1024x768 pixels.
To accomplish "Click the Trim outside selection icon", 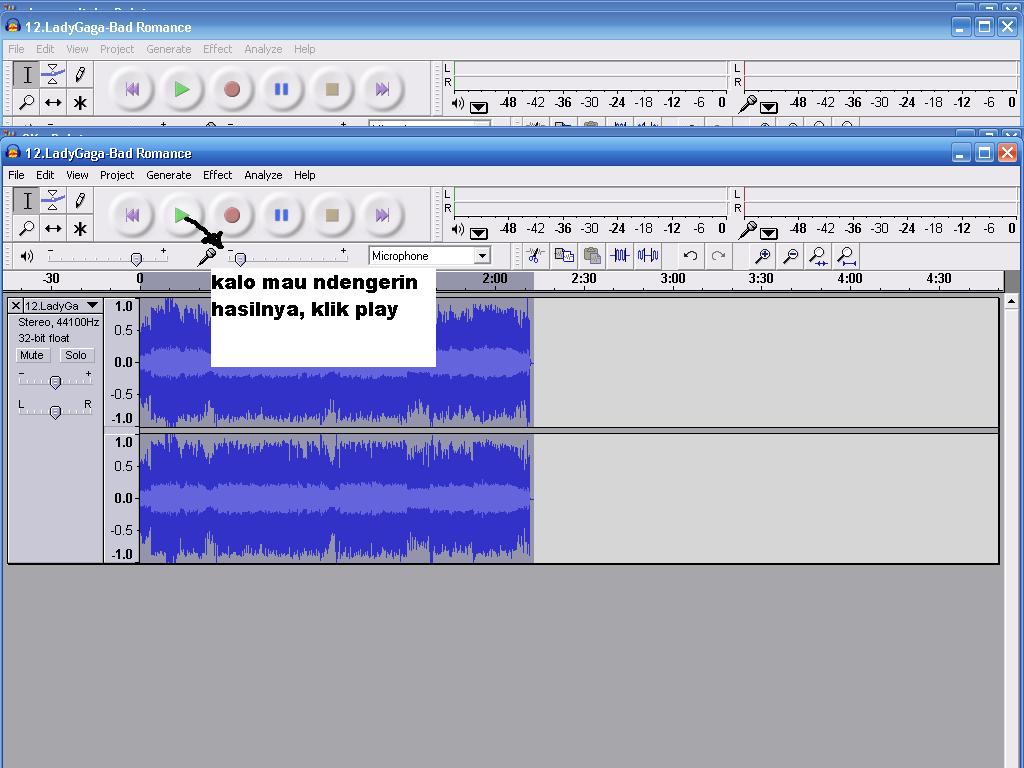I will [x=620, y=255].
